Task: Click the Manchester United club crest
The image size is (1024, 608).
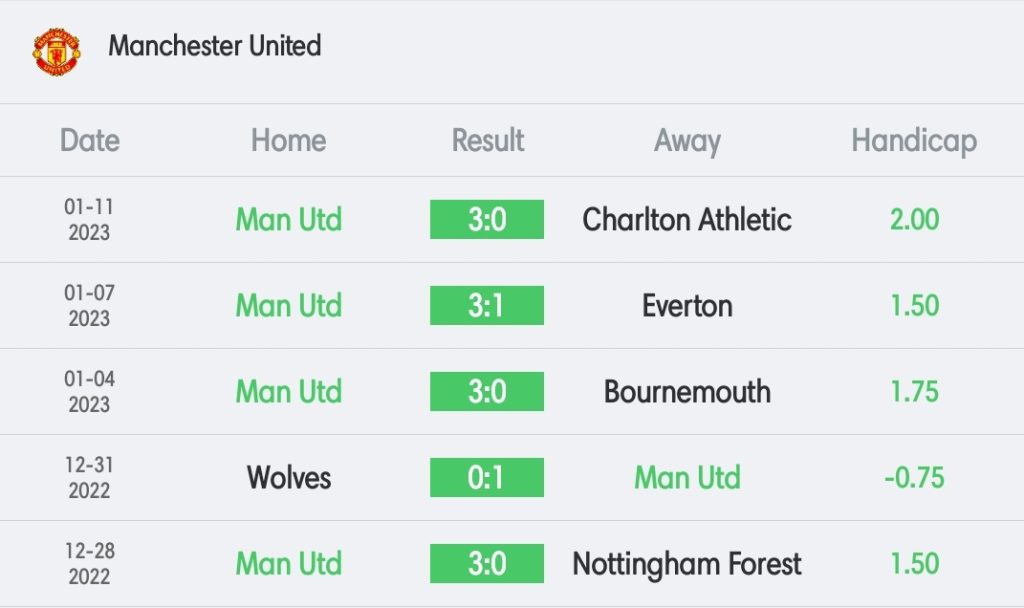Action: [57, 52]
